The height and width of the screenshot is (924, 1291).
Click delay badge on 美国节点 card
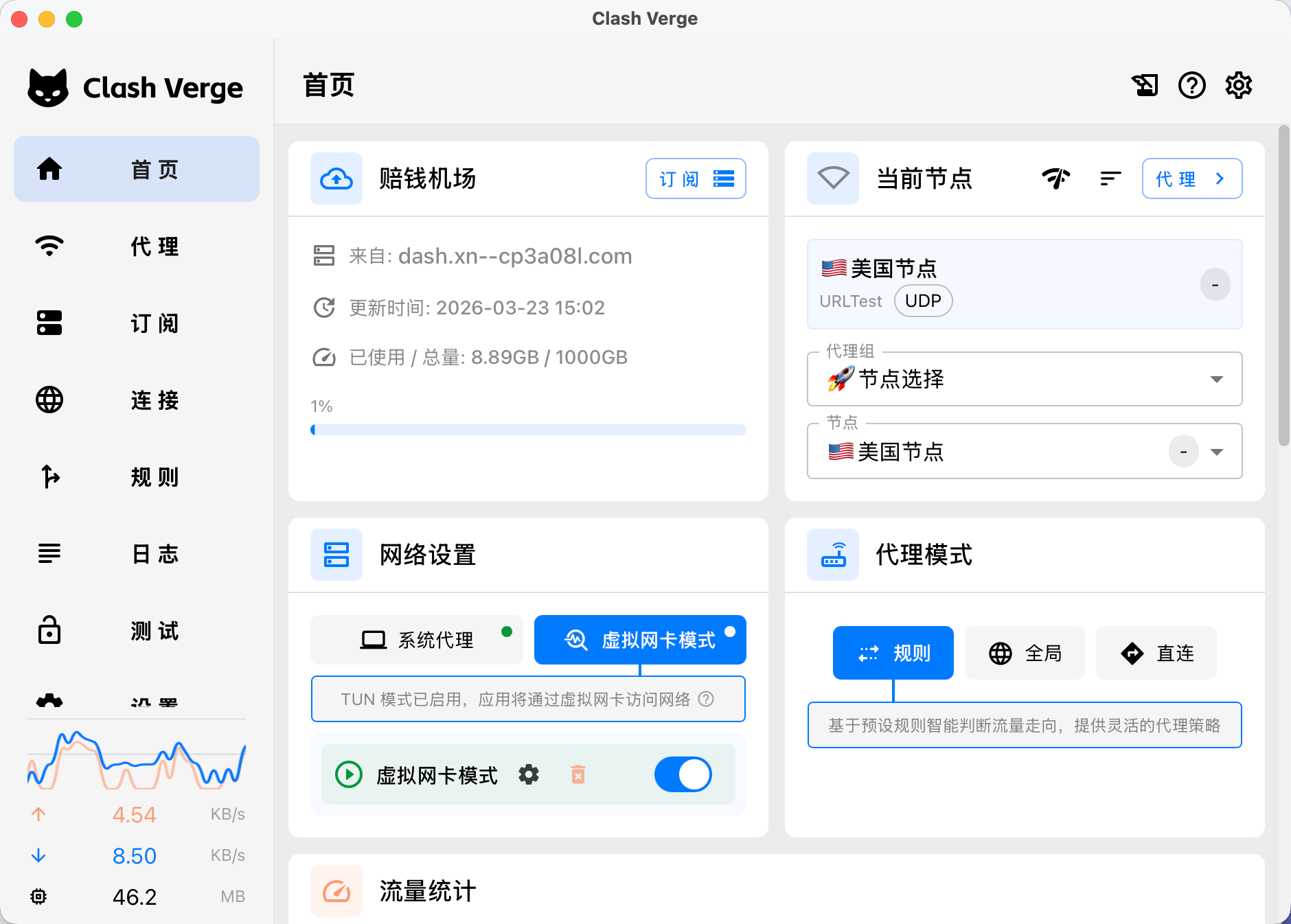pos(1215,284)
